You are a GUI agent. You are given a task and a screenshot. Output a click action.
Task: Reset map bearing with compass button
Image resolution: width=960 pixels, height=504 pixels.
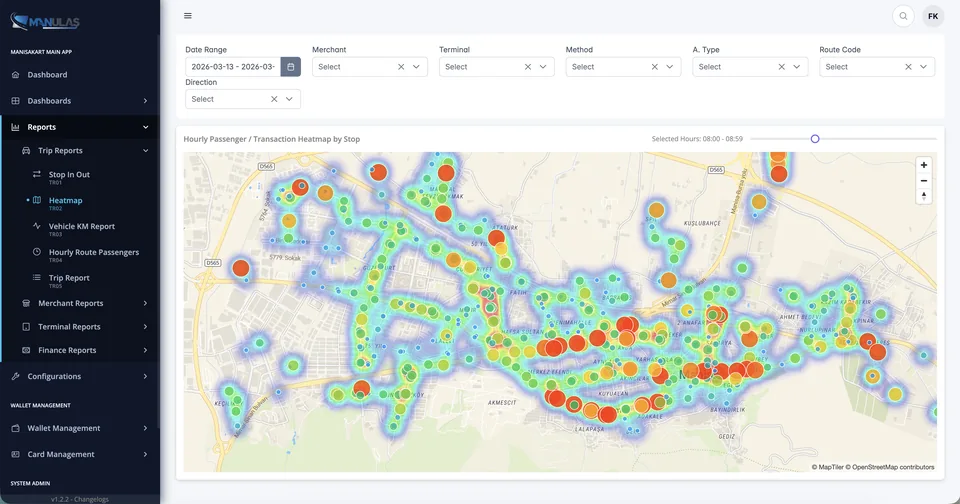coord(924,196)
